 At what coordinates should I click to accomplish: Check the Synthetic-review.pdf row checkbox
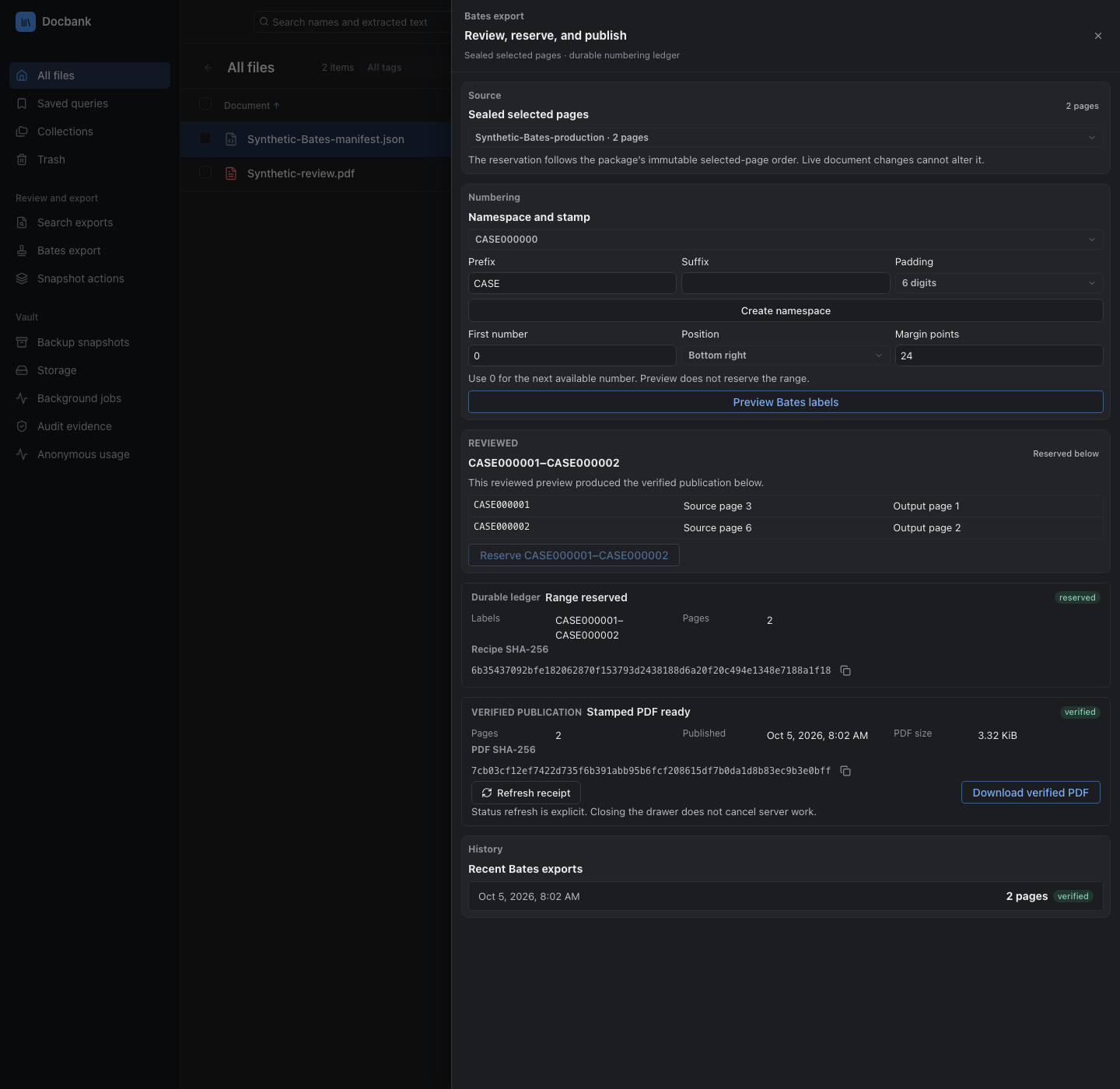click(205, 173)
